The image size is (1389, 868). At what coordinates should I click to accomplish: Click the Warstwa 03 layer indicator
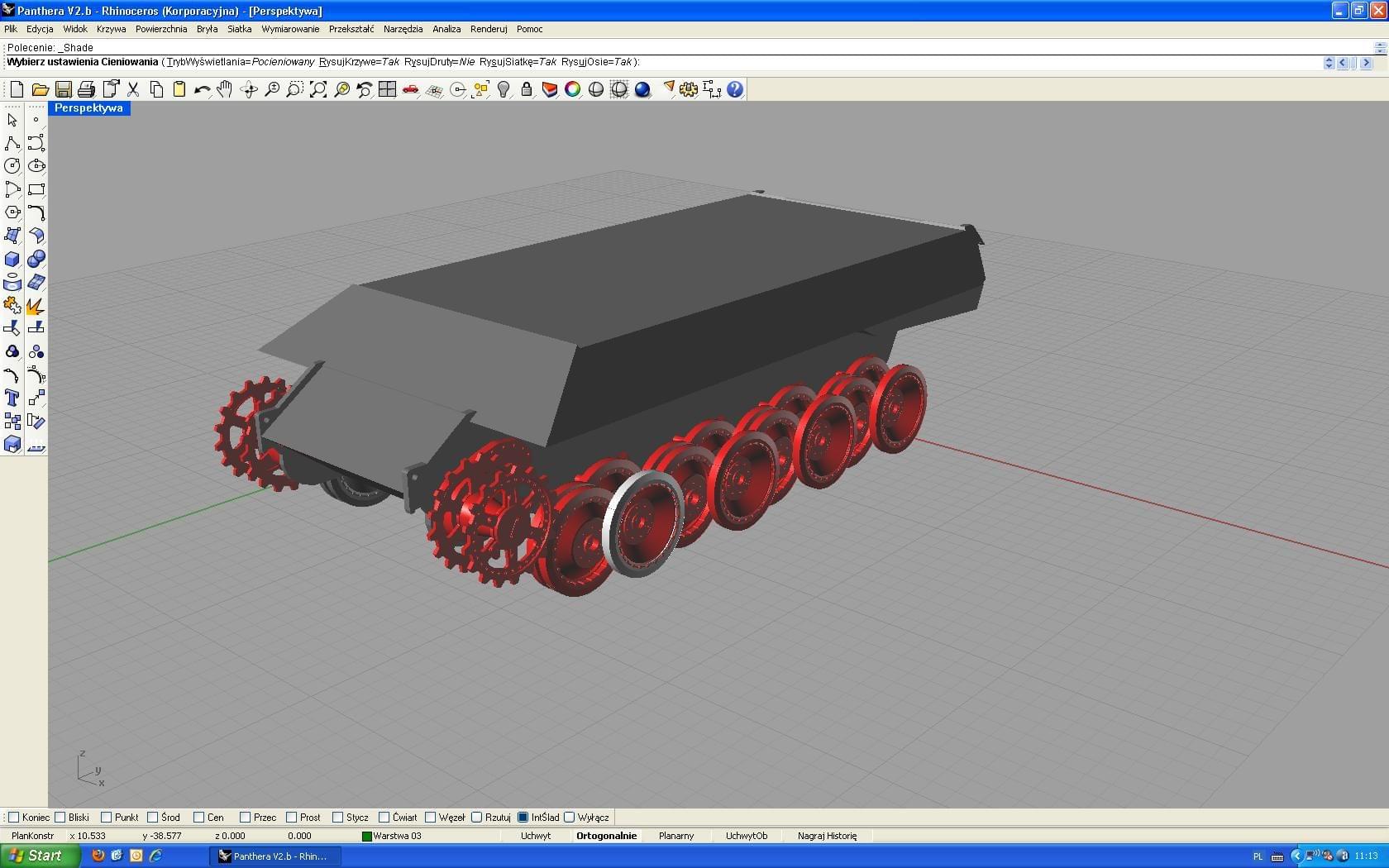click(x=392, y=836)
